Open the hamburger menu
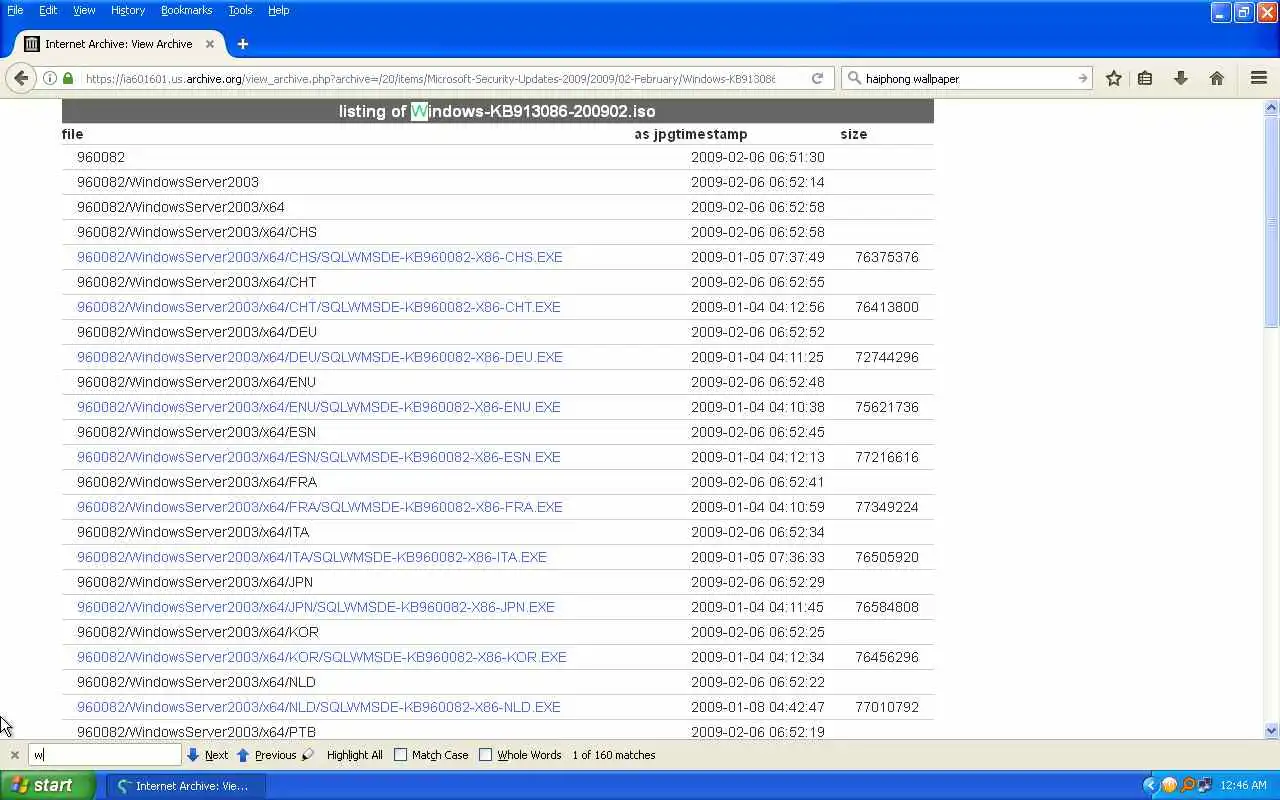The image size is (1280, 800). [1259, 78]
